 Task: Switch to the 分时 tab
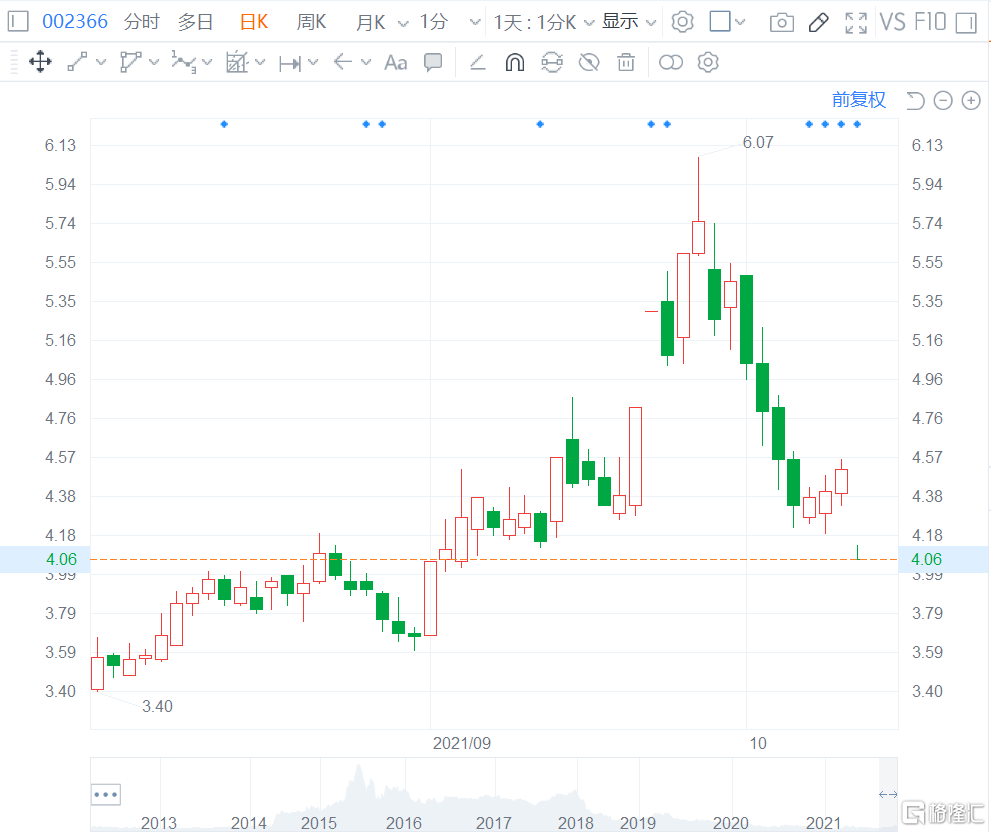pos(142,22)
